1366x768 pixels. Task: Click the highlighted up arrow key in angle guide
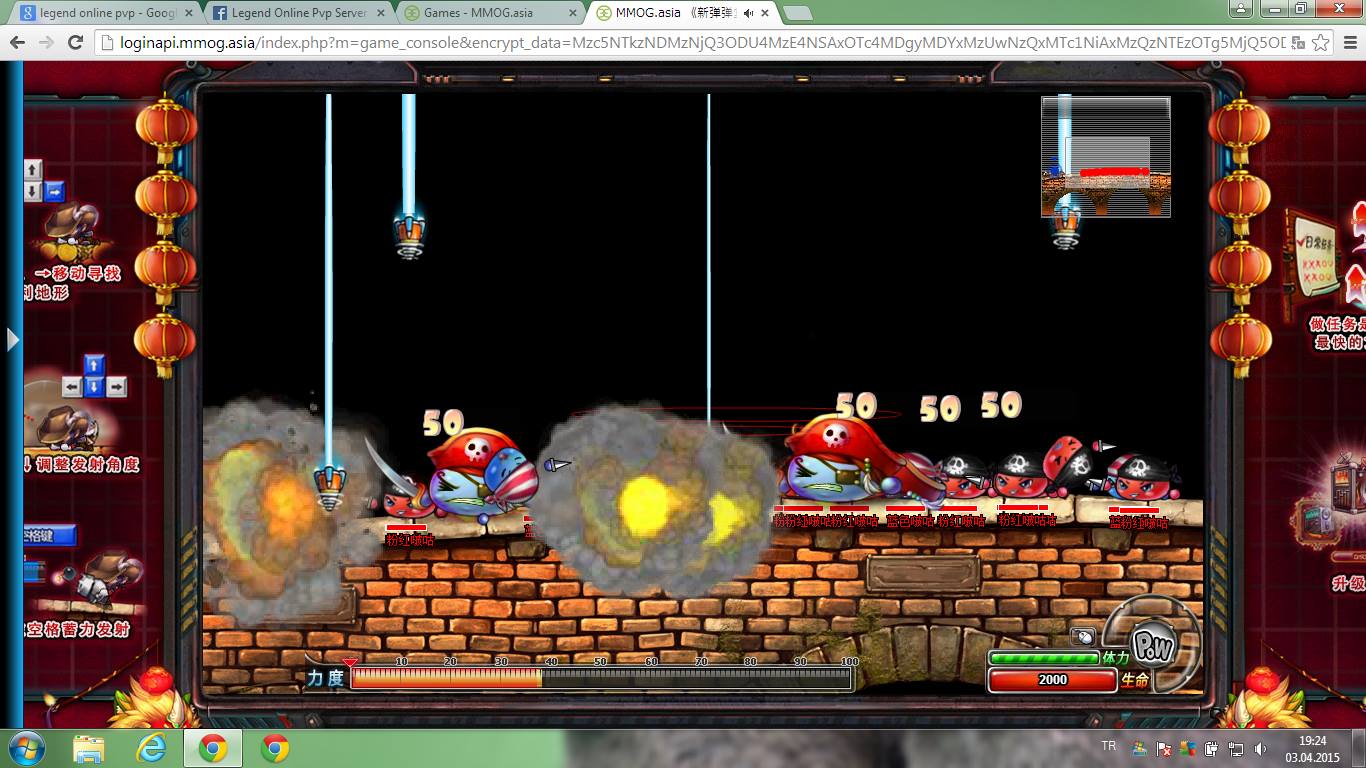(x=94, y=365)
